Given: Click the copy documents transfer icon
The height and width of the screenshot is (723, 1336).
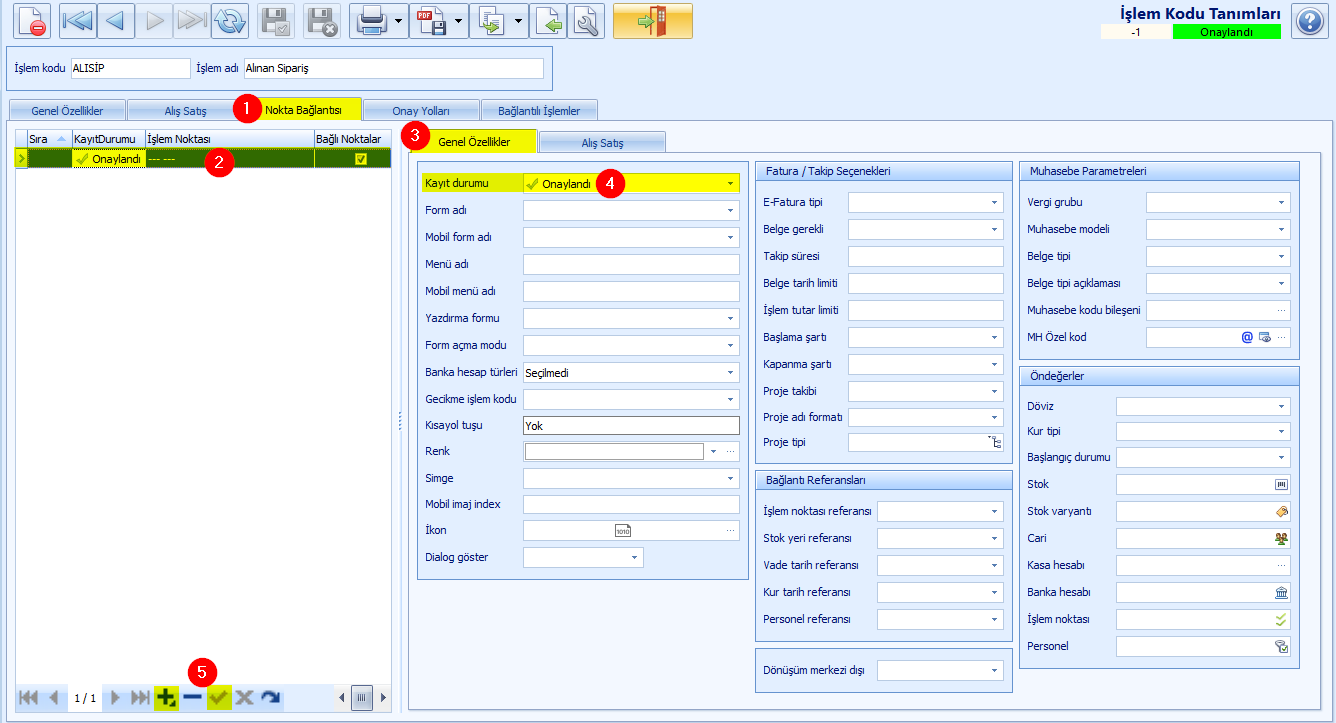Looking at the screenshot, I should [492, 21].
